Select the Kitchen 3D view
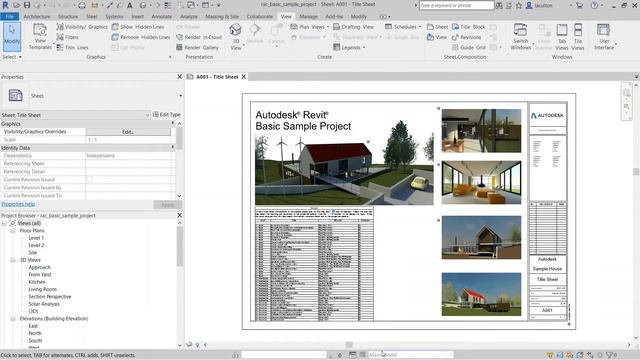640x360 pixels. point(37,282)
